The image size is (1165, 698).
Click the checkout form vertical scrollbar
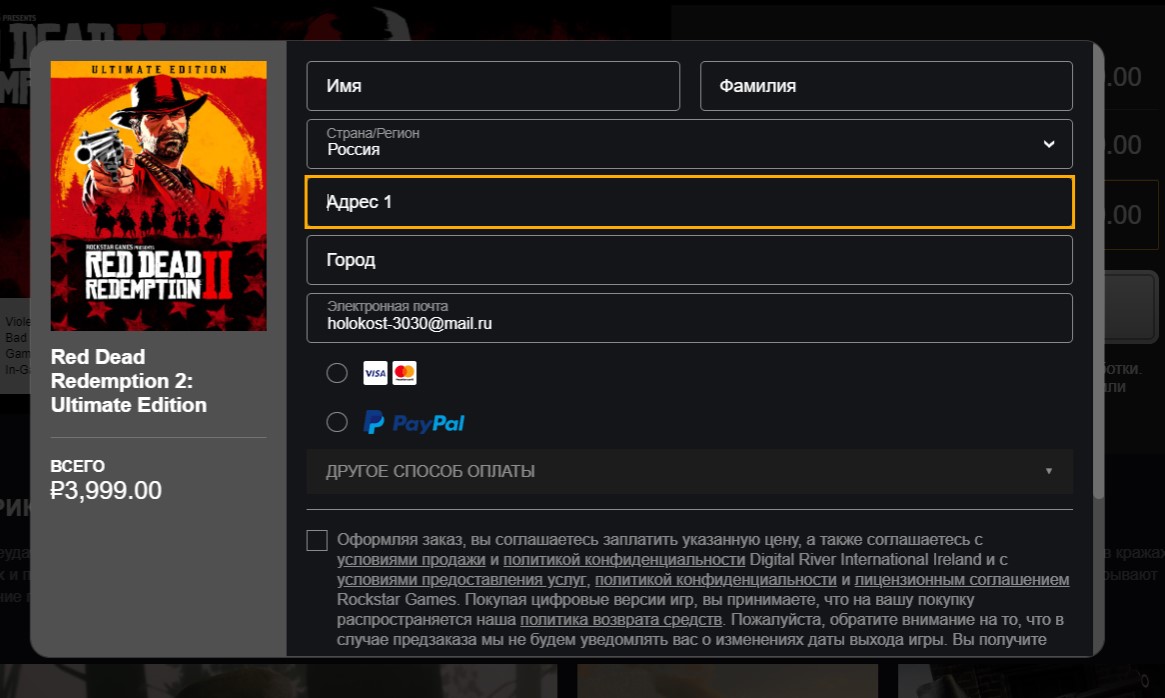tap(1098, 300)
